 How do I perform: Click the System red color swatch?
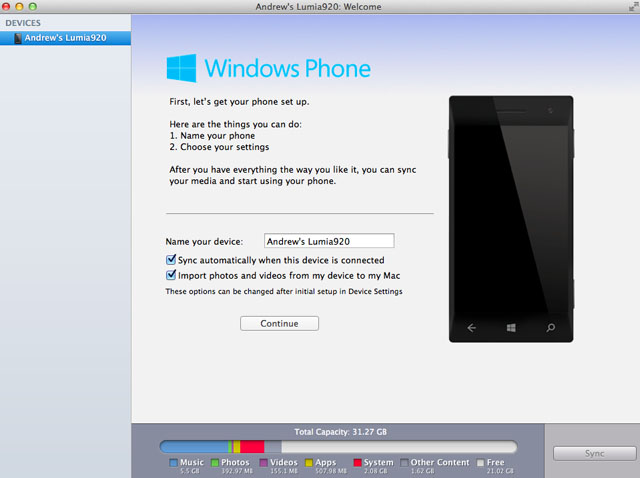click(358, 462)
